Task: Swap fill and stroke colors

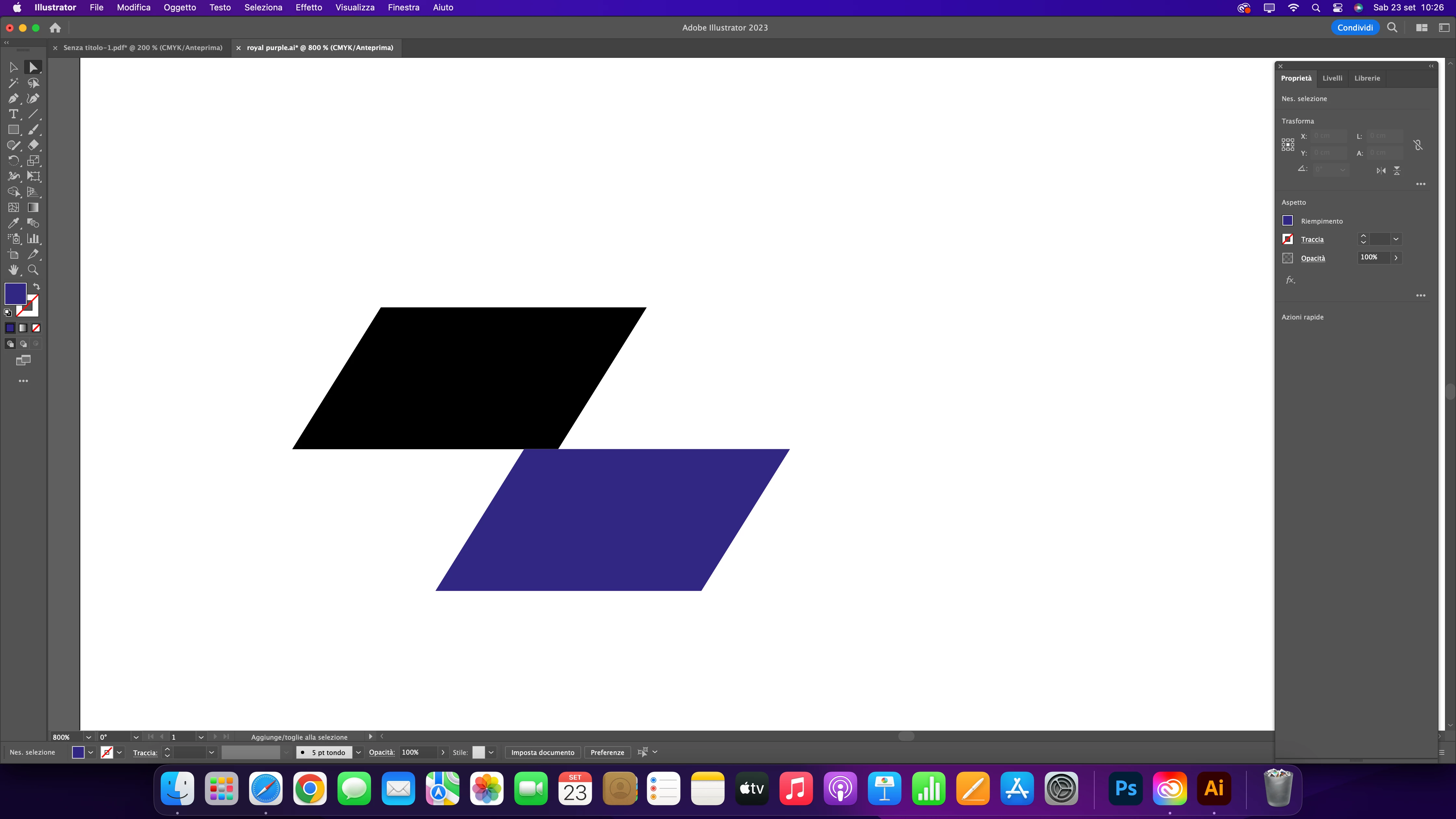Action: [37, 287]
